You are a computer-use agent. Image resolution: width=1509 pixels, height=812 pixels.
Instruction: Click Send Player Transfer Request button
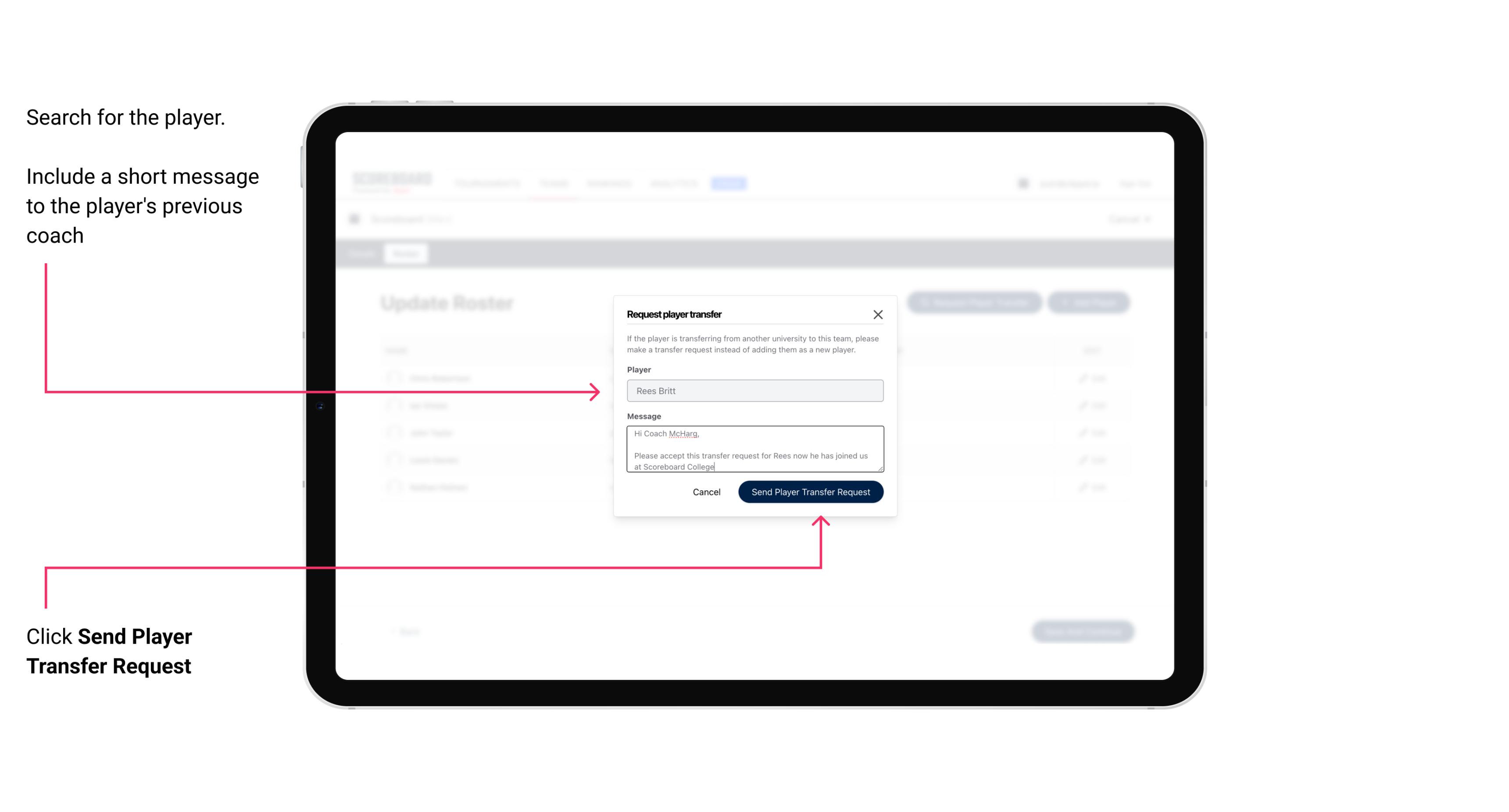(x=810, y=491)
